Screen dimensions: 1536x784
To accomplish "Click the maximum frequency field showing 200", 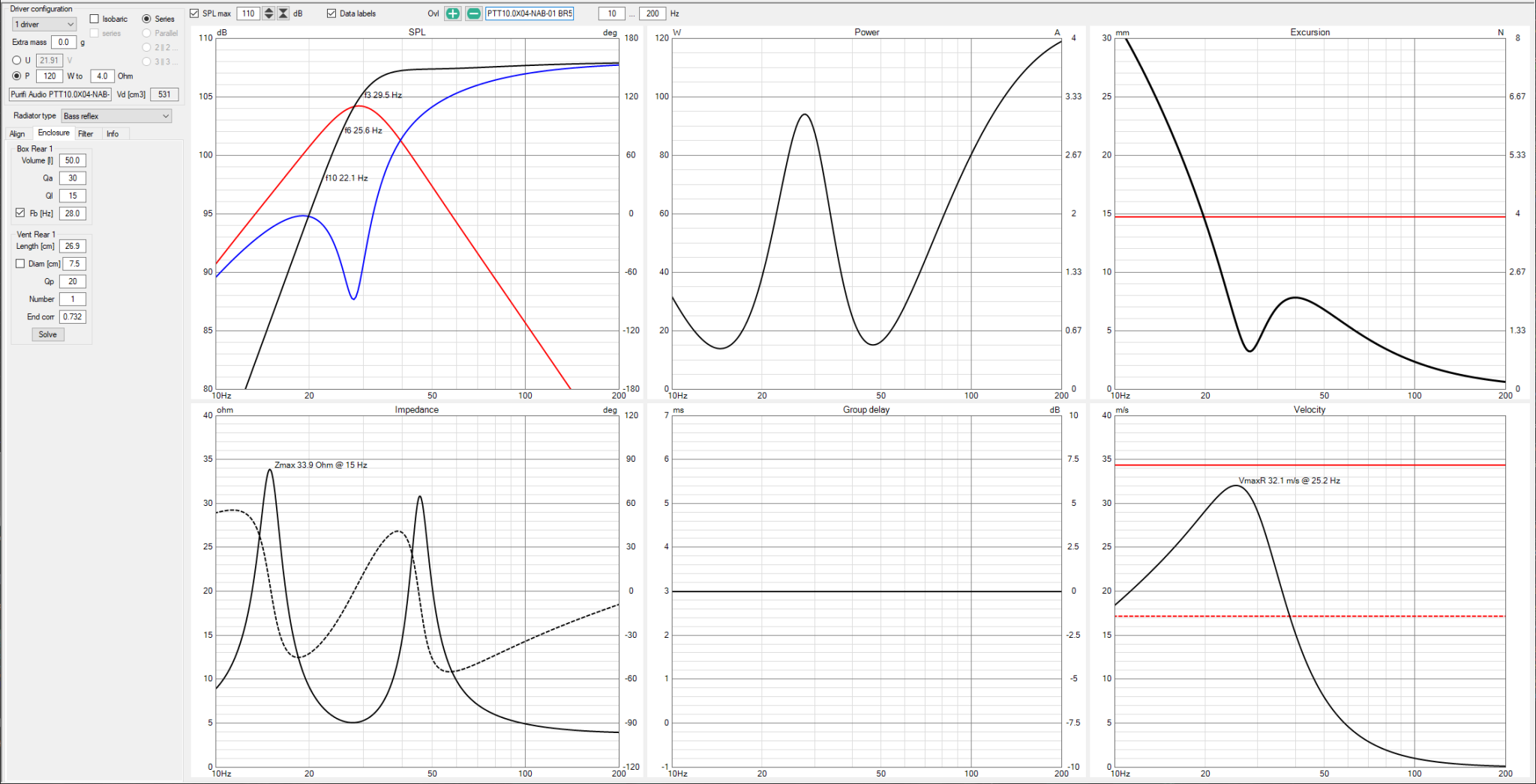I will pos(652,13).
